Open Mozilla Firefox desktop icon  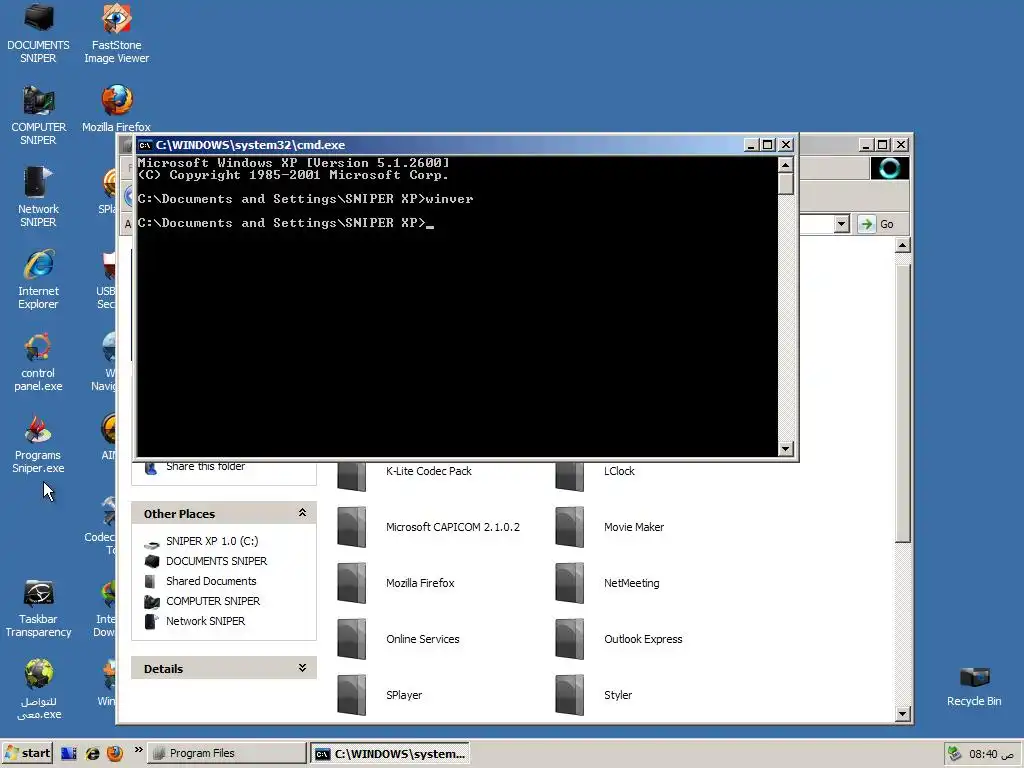[116, 108]
